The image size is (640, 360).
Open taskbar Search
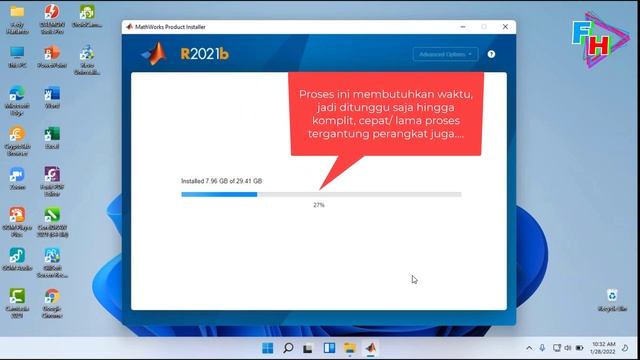tap(288, 348)
